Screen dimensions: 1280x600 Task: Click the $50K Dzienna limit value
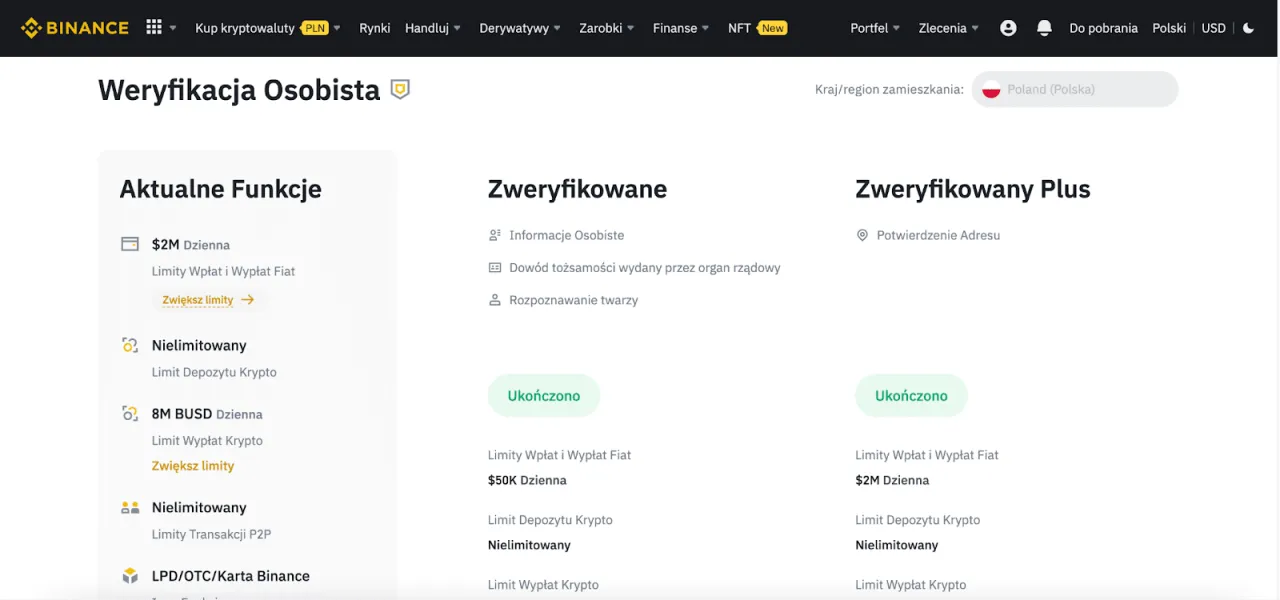tap(527, 480)
